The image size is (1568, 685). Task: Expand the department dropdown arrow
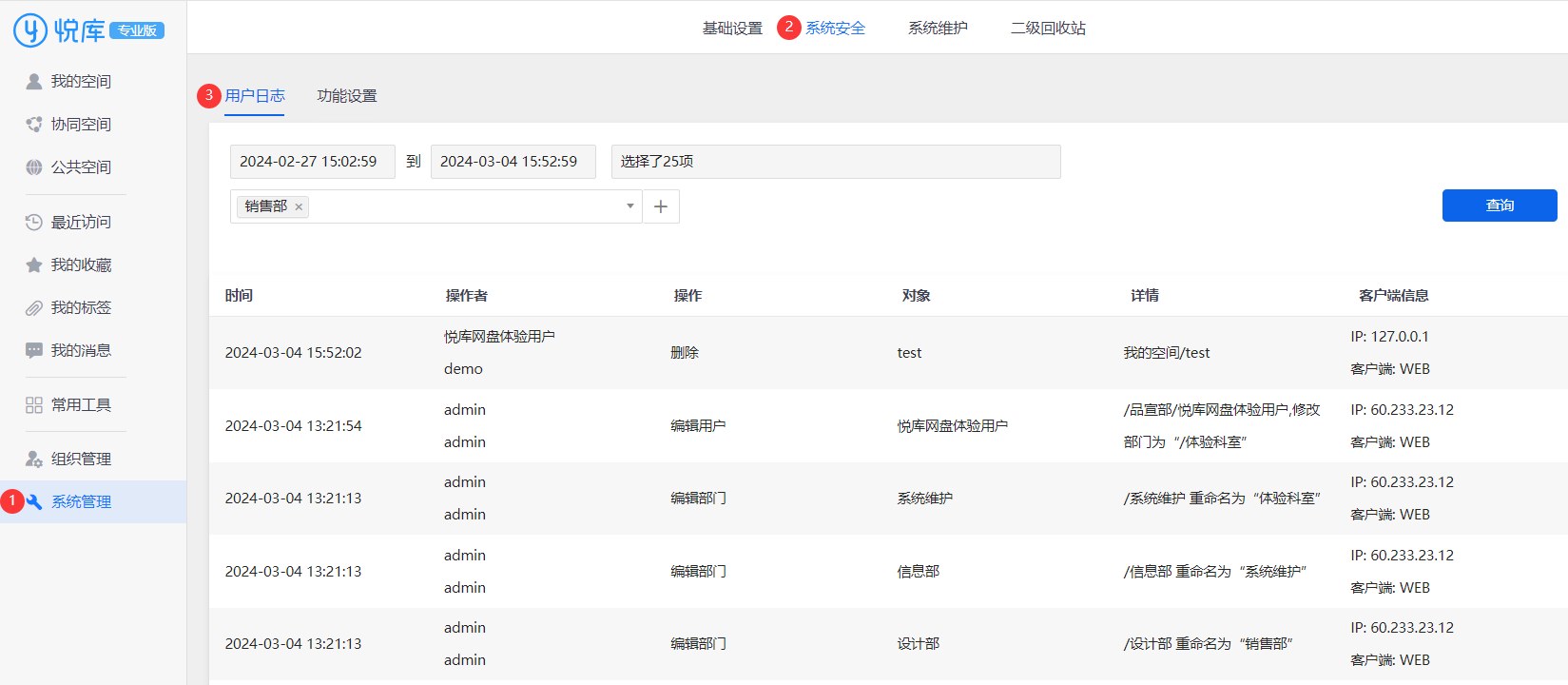point(629,206)
